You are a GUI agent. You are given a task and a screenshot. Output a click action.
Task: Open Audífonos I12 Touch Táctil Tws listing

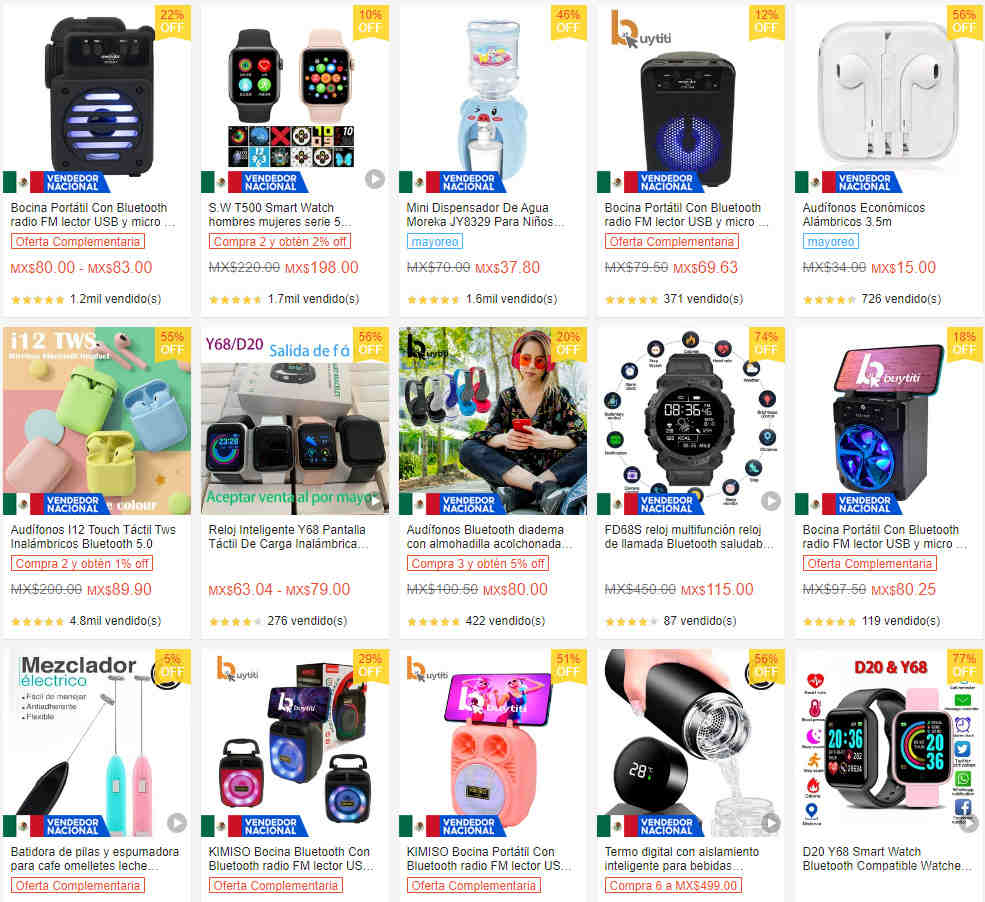coord(93,536)
